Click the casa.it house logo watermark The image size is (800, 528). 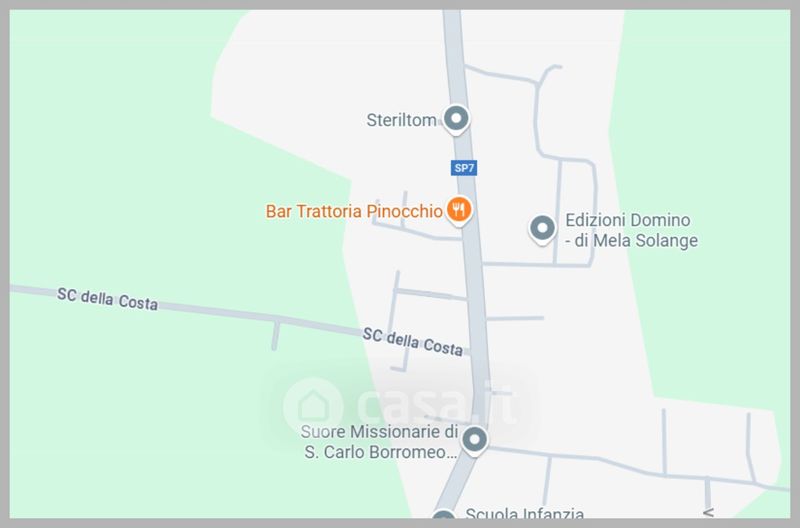tap(313, 406)
